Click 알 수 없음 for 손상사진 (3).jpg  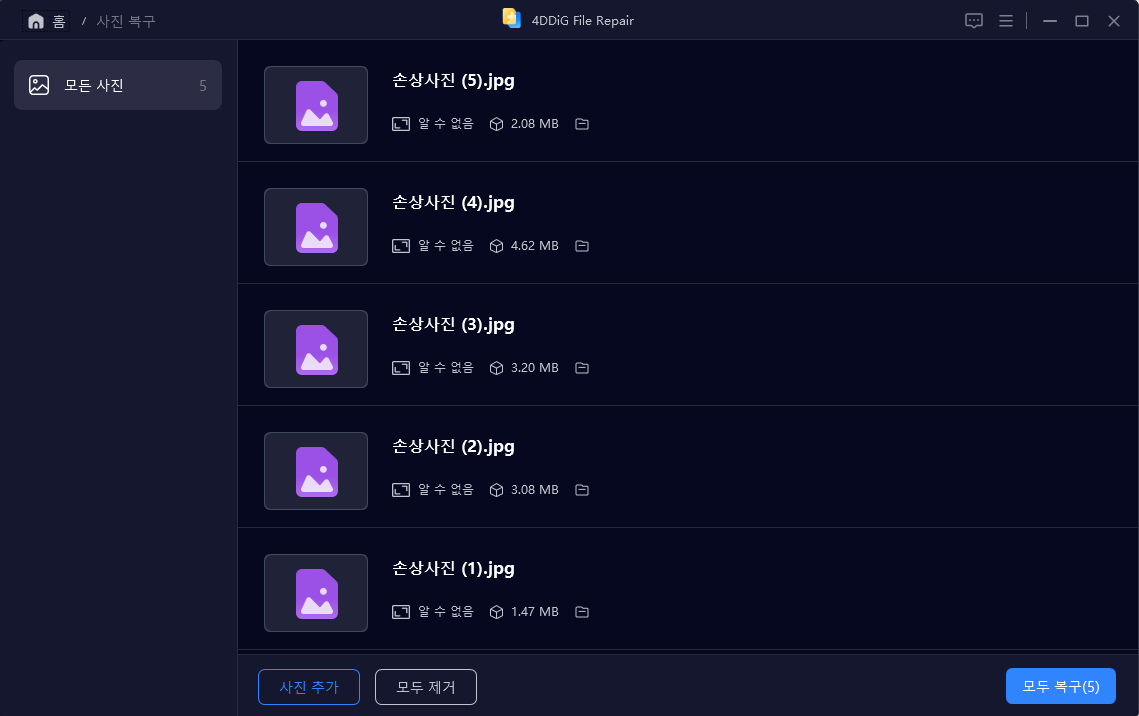point(446,368)
